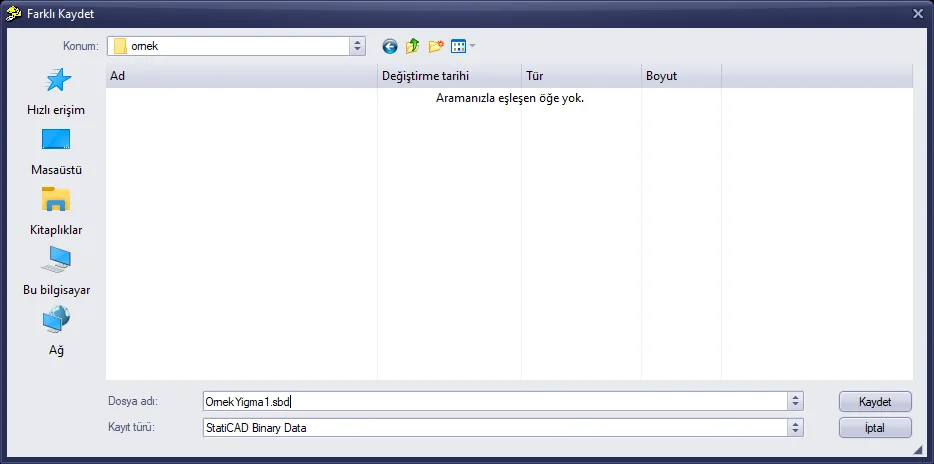Image resolution: width=934 pixels, height=464 pixels.
Task: Sort by the Boyut column header
Action: (x=681, y=76)
